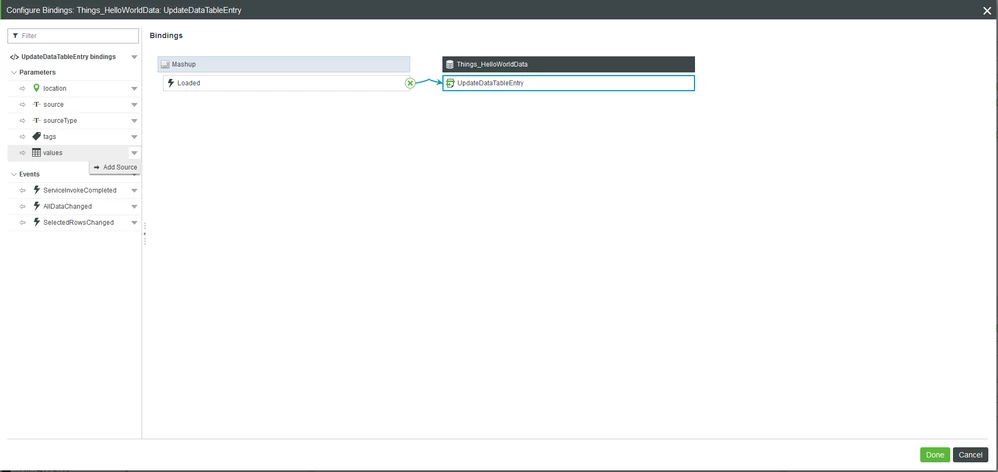This screenshot has height=472, width=998.
Task: Click the sourceType text-type icon
Action: (36, 120)
